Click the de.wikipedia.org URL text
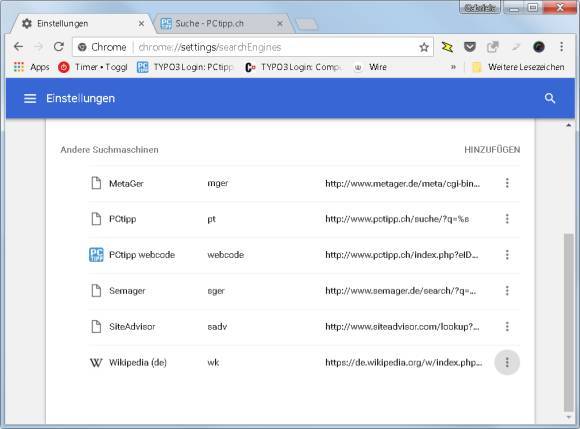Viewport: 580px width, 429px height. click(x=404, y=362)
